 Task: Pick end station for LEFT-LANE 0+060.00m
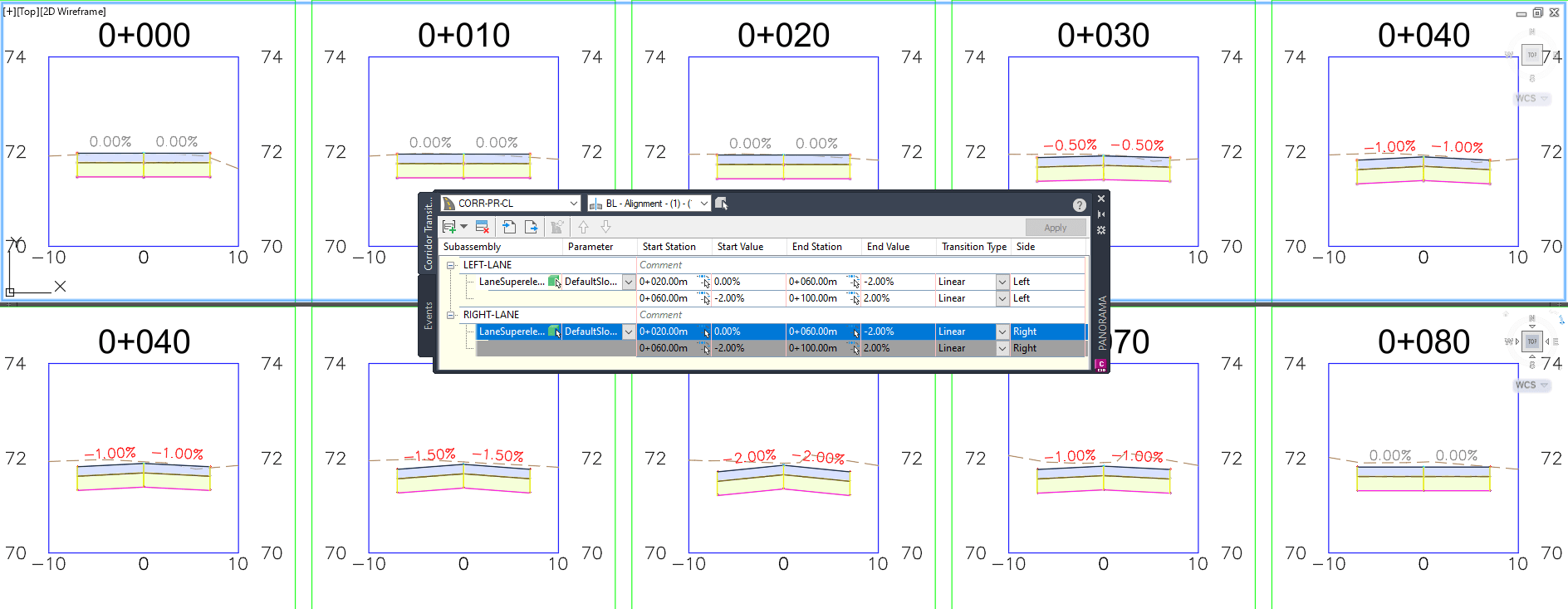tap(853, 282)
